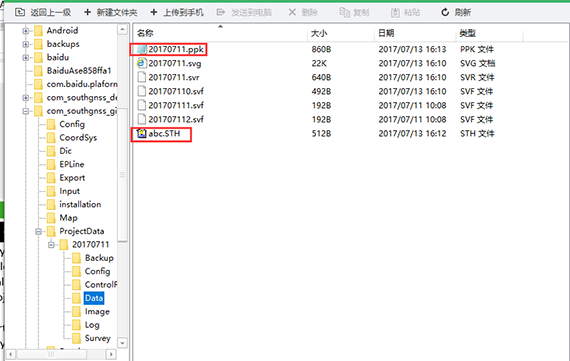Open the backups folder in tree
This screenshot has width=570, height=361.
click(x=63, y=44)
